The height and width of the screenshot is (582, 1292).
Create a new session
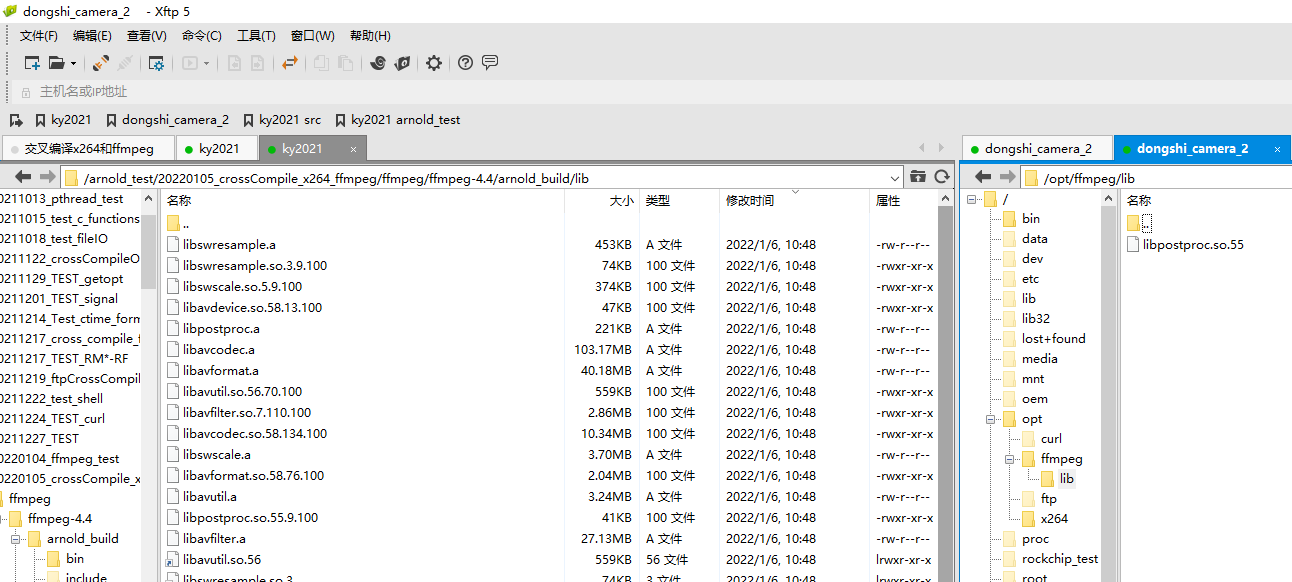[31, 62]
